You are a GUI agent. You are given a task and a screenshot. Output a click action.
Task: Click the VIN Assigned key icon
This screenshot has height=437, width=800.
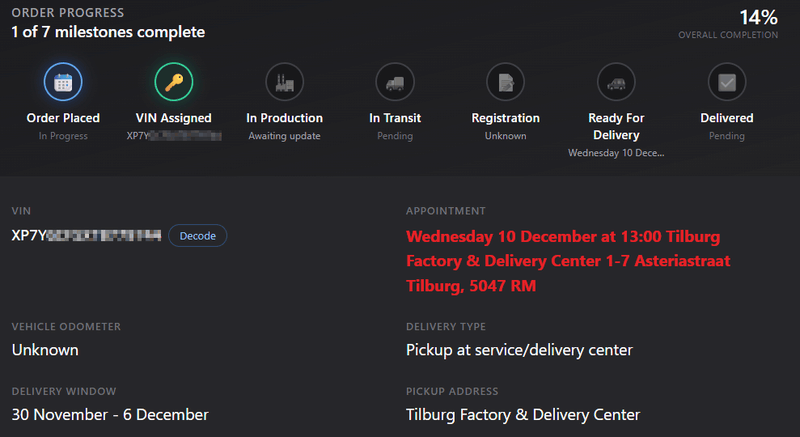point(173,82)
